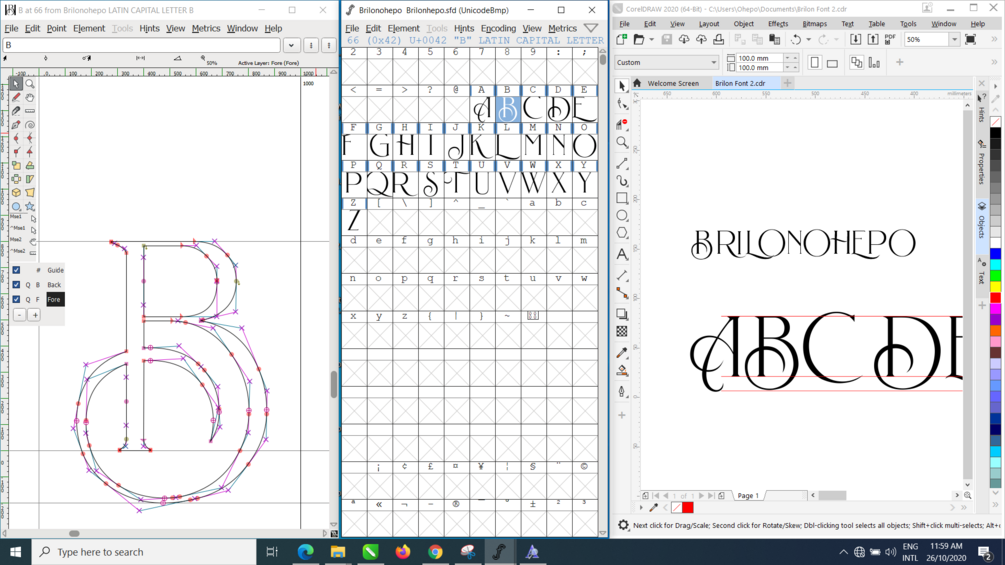Choose the CorelDRAW Pick tool
Screen dimensions: 1005x565
[622, 86]
